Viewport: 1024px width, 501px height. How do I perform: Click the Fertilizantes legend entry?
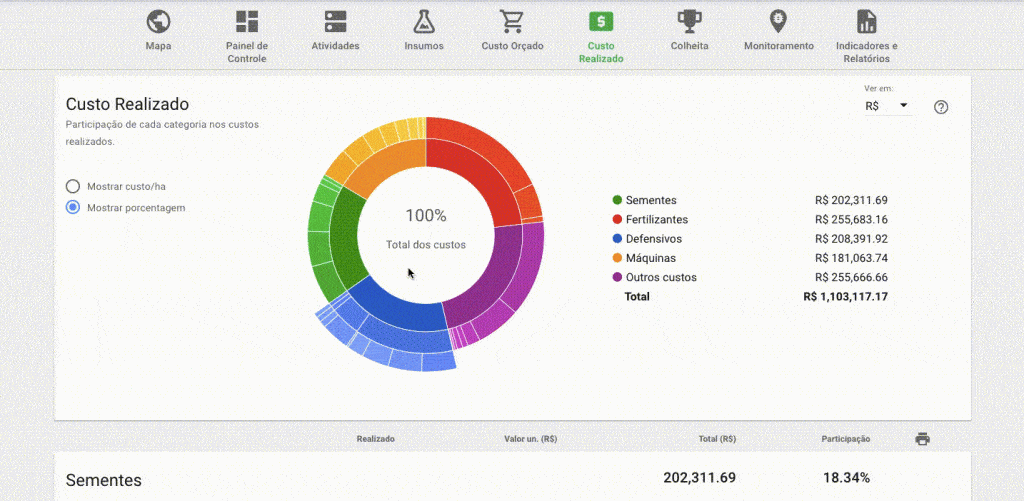[x=656, y=220]
